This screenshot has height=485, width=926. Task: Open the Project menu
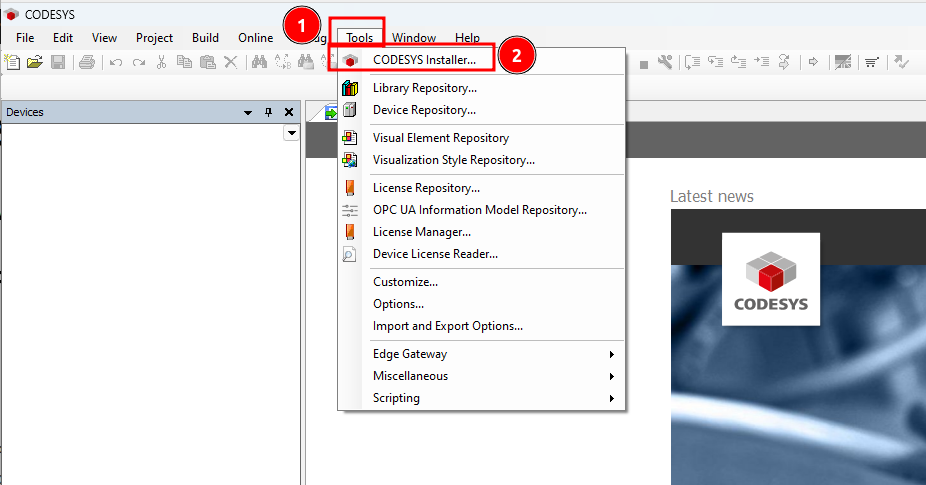154,38
